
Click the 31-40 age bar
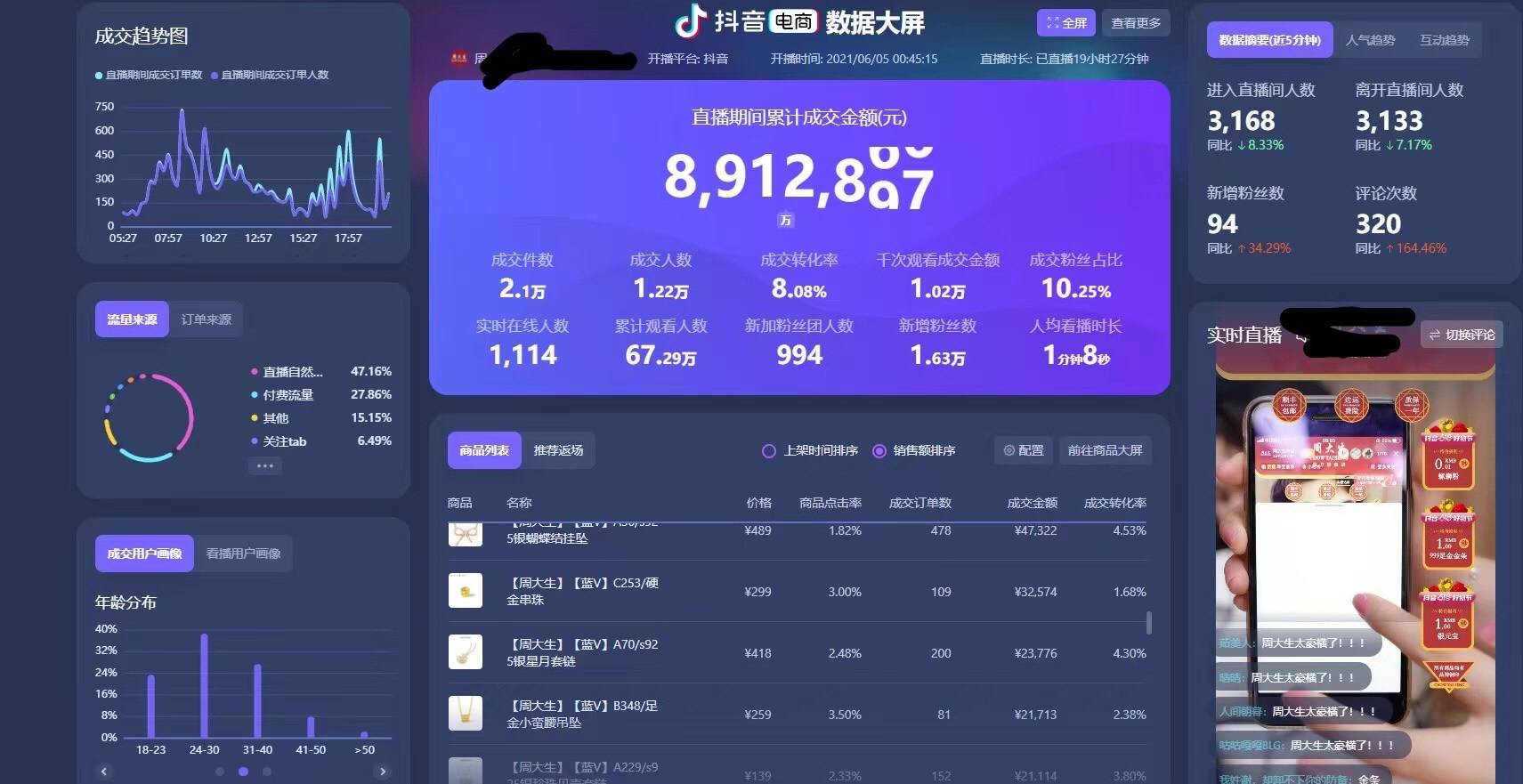tap(257, 701)
